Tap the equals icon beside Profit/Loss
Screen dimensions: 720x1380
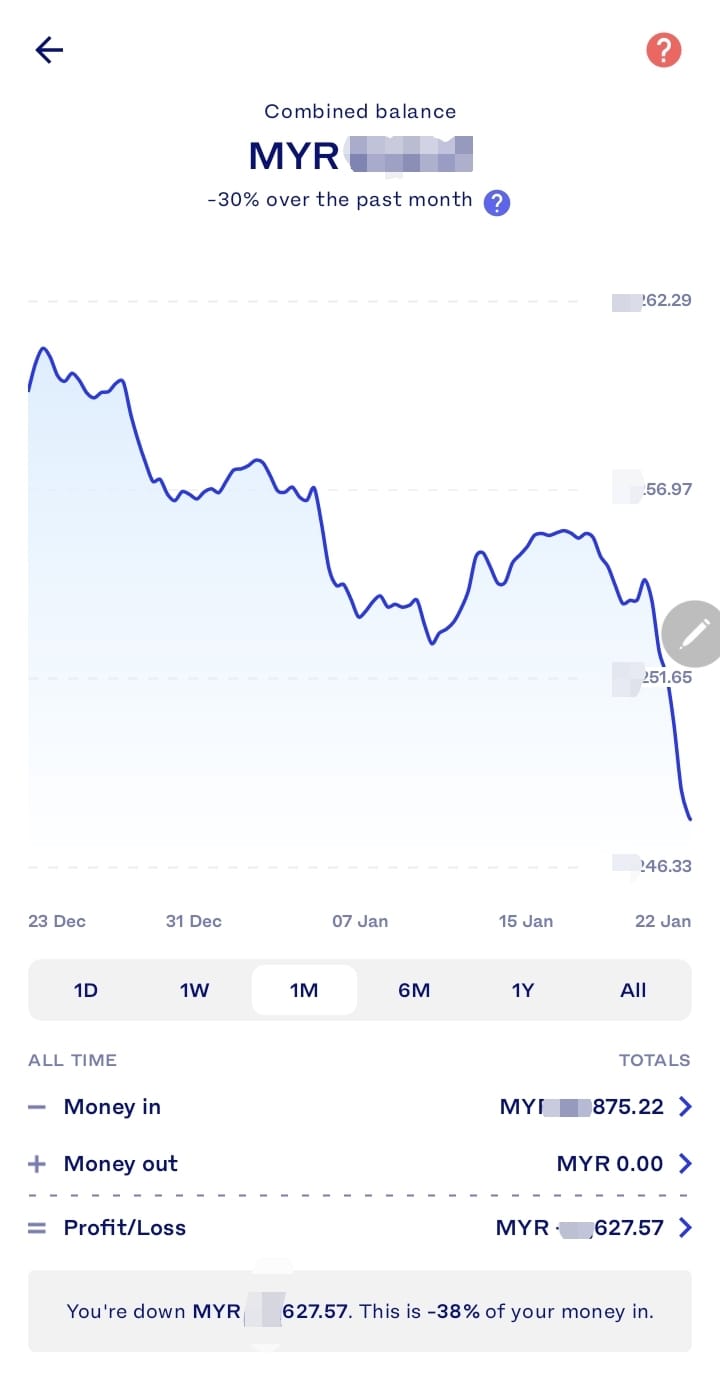point(37,1228)
